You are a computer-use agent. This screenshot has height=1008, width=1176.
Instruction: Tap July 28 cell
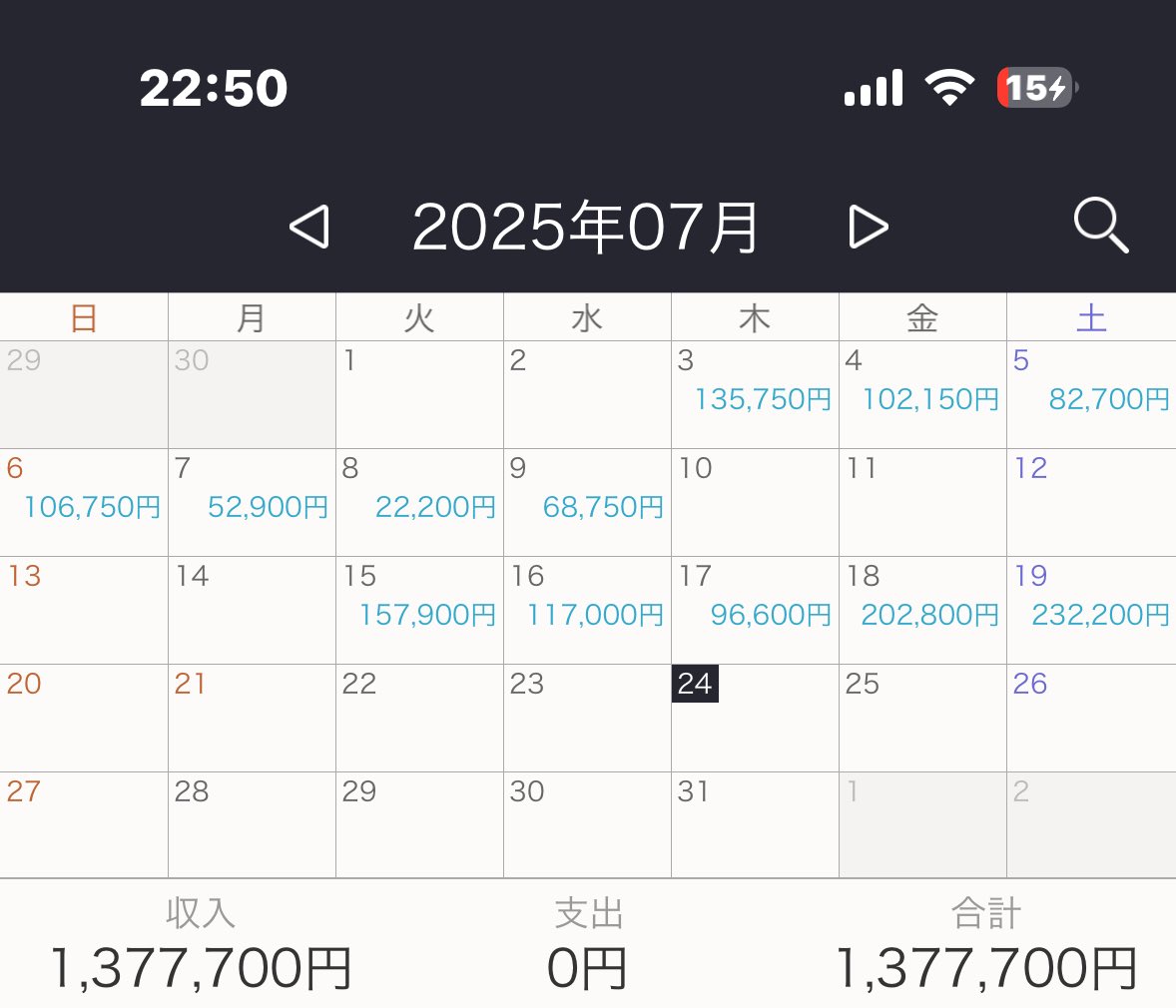[252, 825]
